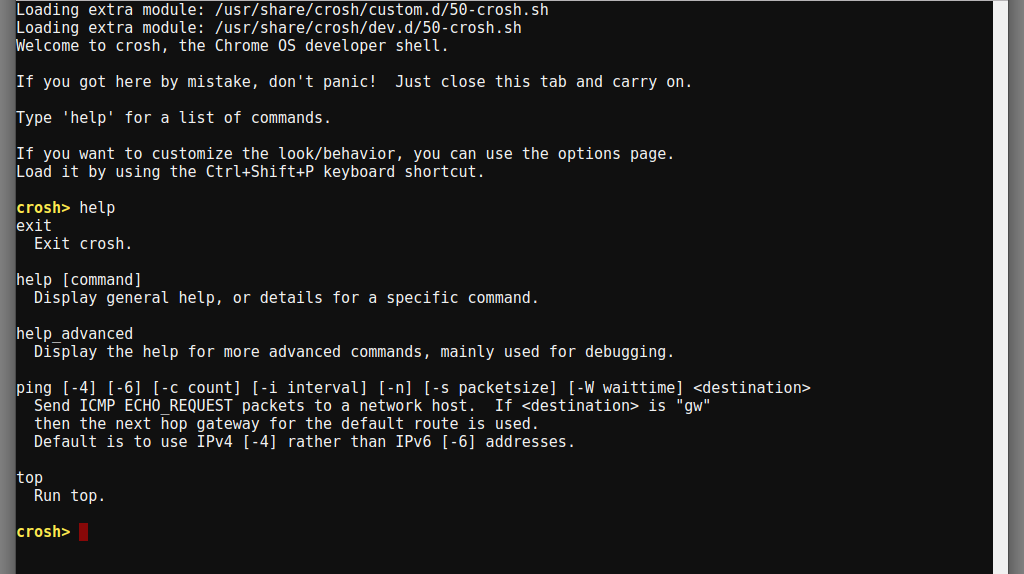Screen dimensions: 1024x574
Task: Click the 'exit' command name in the help list
Action: (34, 226)
